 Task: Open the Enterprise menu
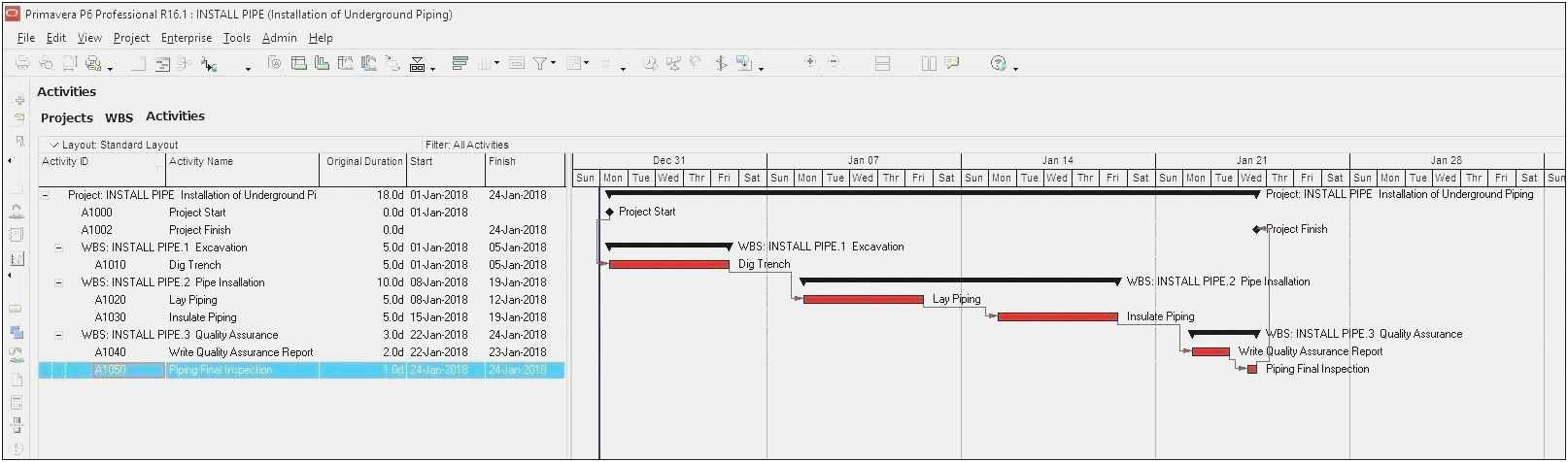pos(187,38)
